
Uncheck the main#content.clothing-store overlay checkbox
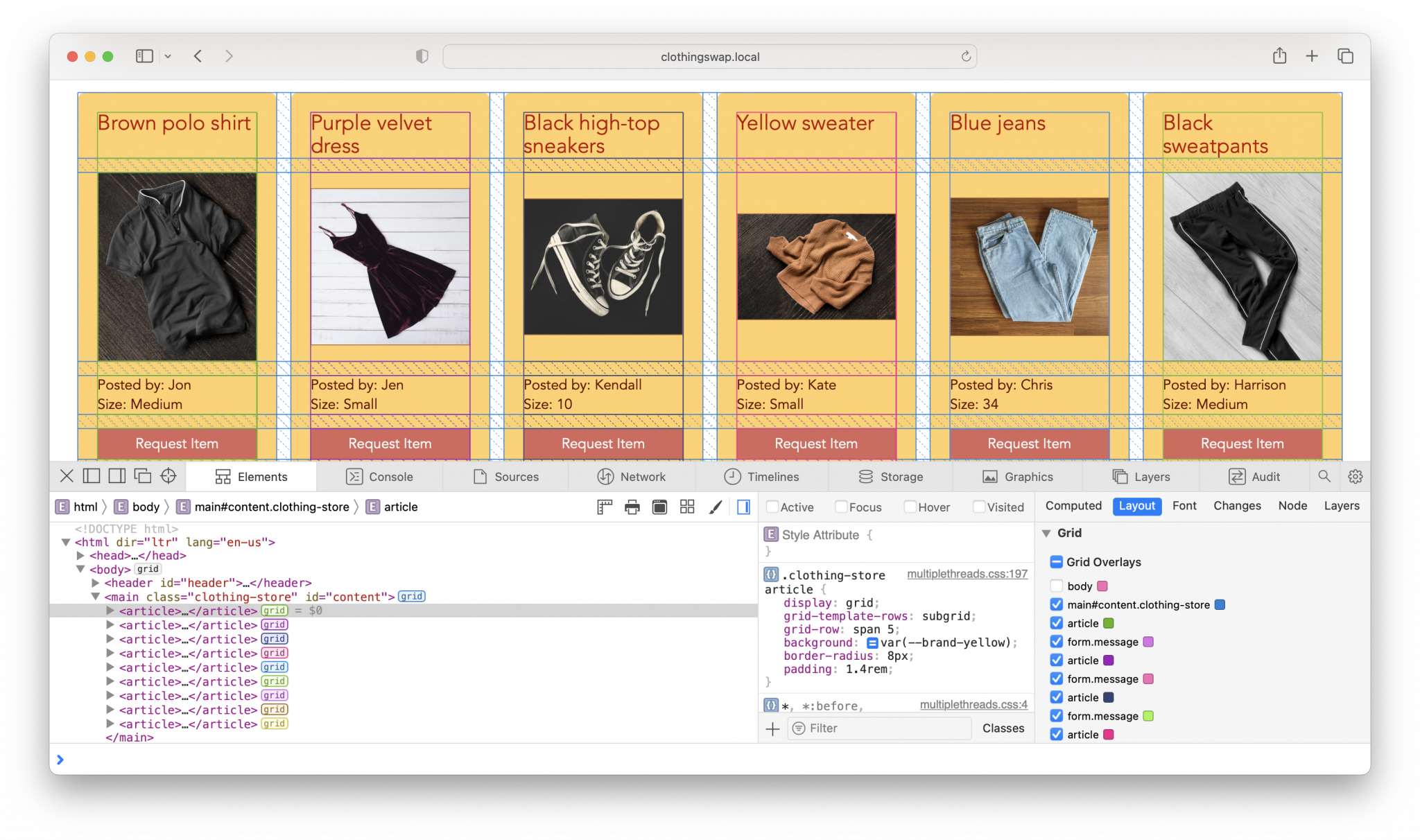pyautogui.click(x=1057, y=604)
